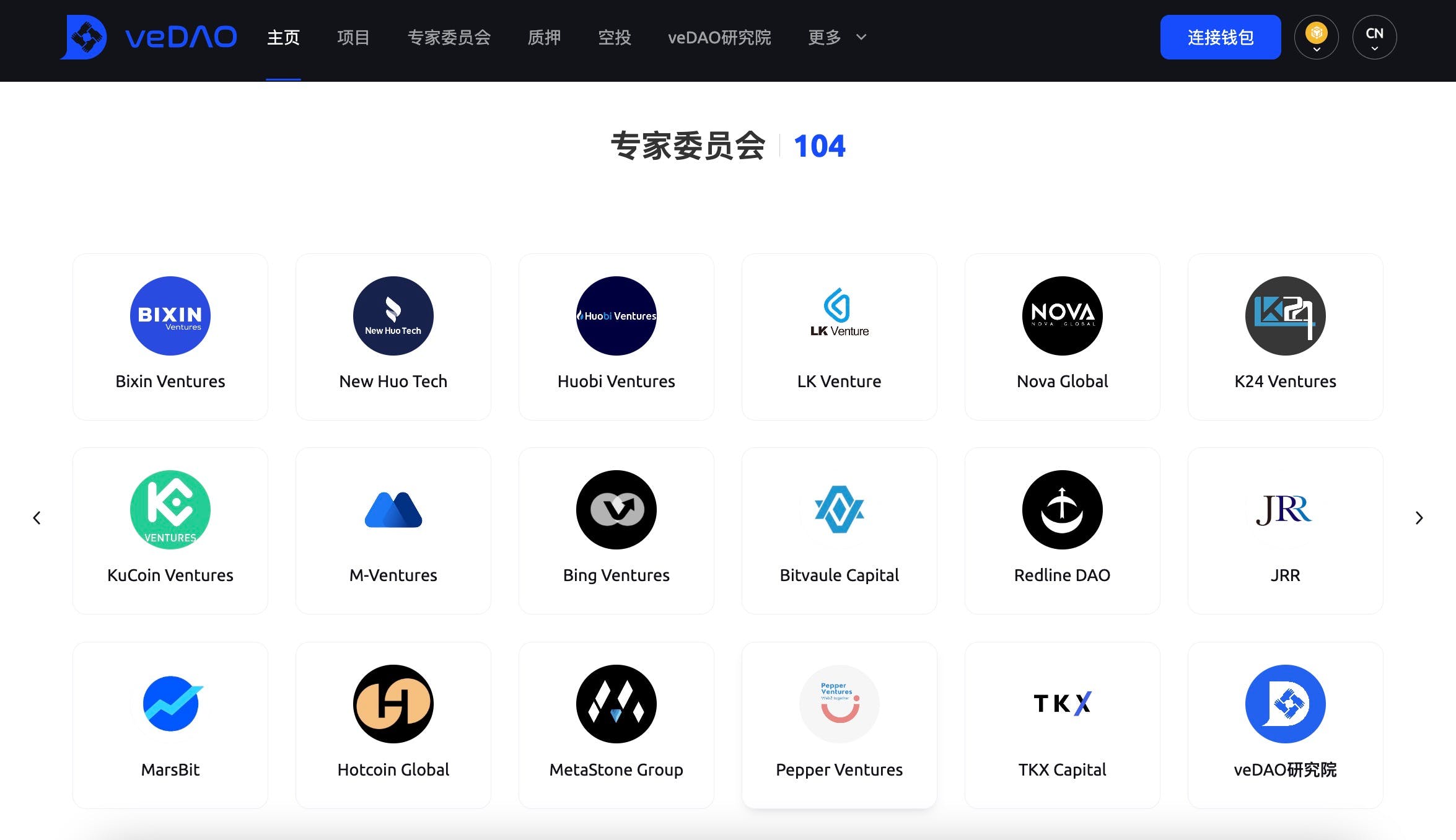This screenshot has width=1456, height=840.
Task: Go to the 主页 tab
Action: point(283,37)
